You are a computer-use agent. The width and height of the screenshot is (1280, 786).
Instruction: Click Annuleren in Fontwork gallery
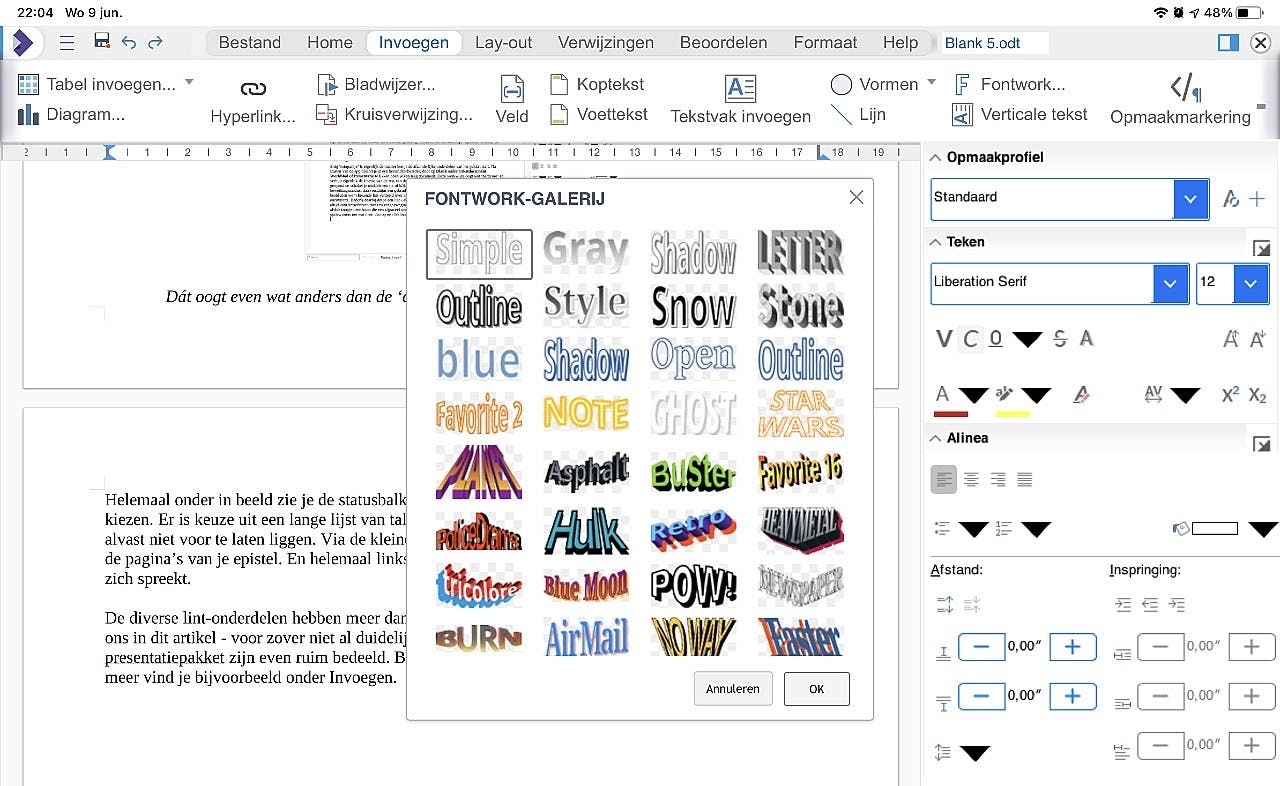tap(733, 689)
